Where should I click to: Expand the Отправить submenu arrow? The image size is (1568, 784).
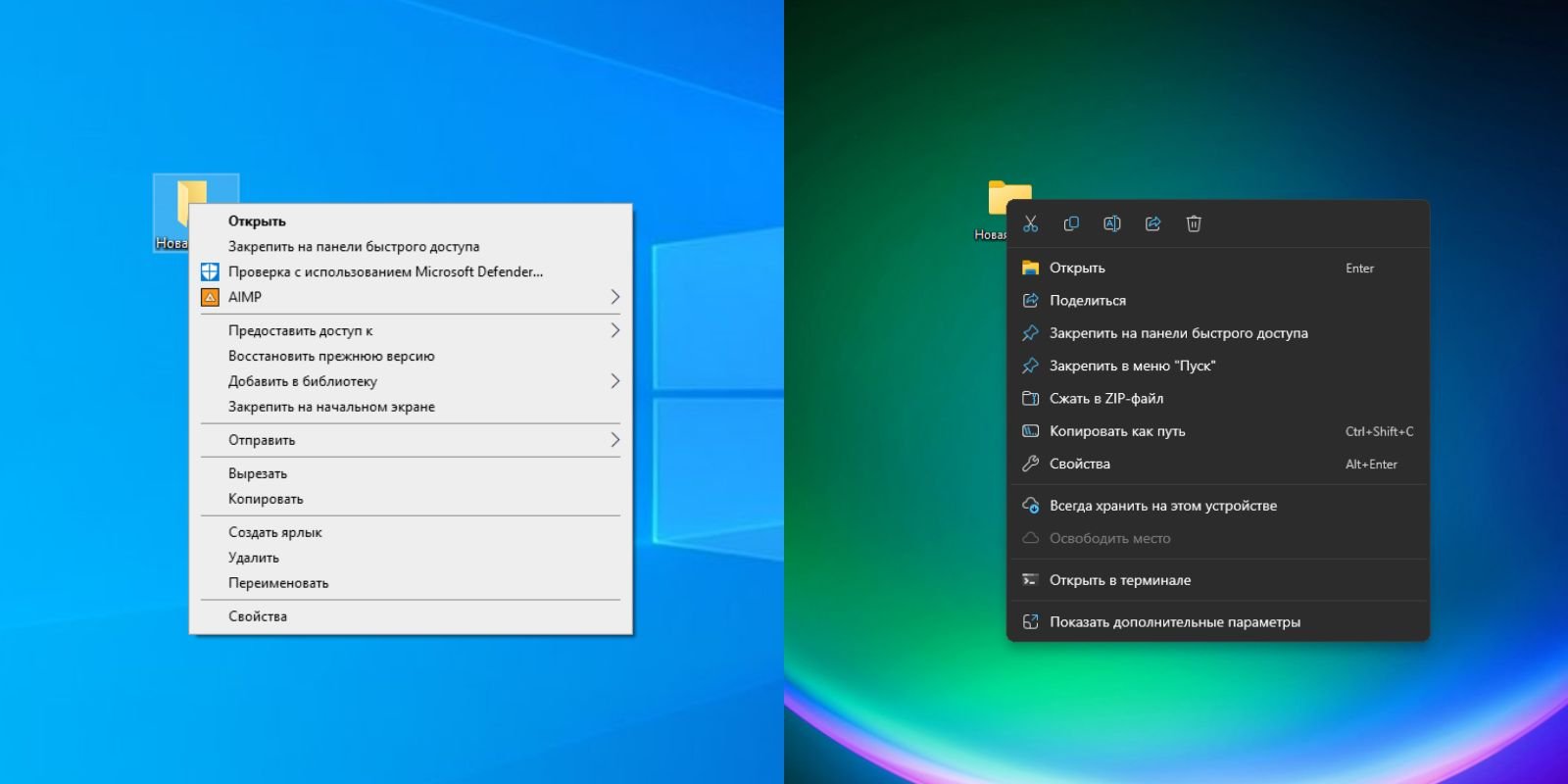point(614,440)
